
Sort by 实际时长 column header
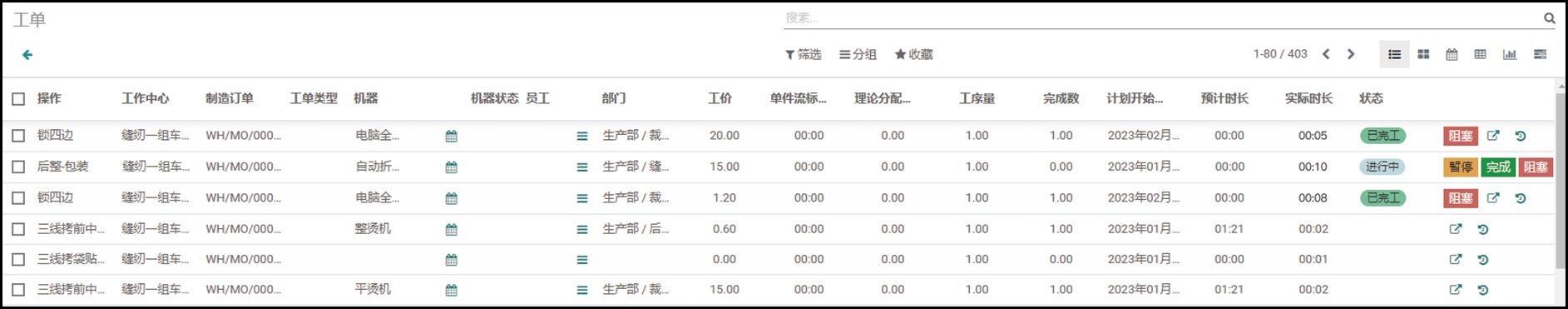[1308, 98]
